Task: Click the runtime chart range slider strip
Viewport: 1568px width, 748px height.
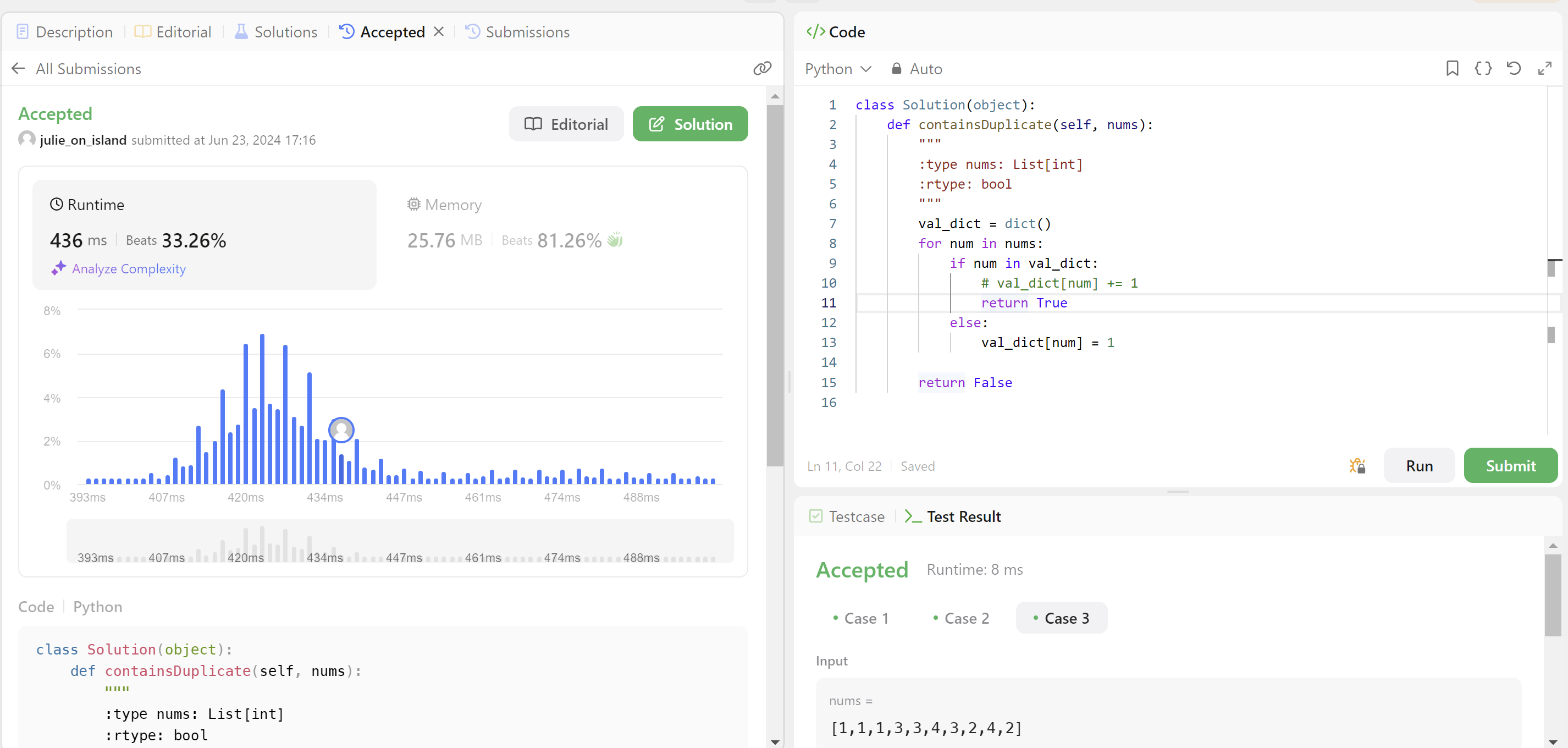Action: coord(399,540)
